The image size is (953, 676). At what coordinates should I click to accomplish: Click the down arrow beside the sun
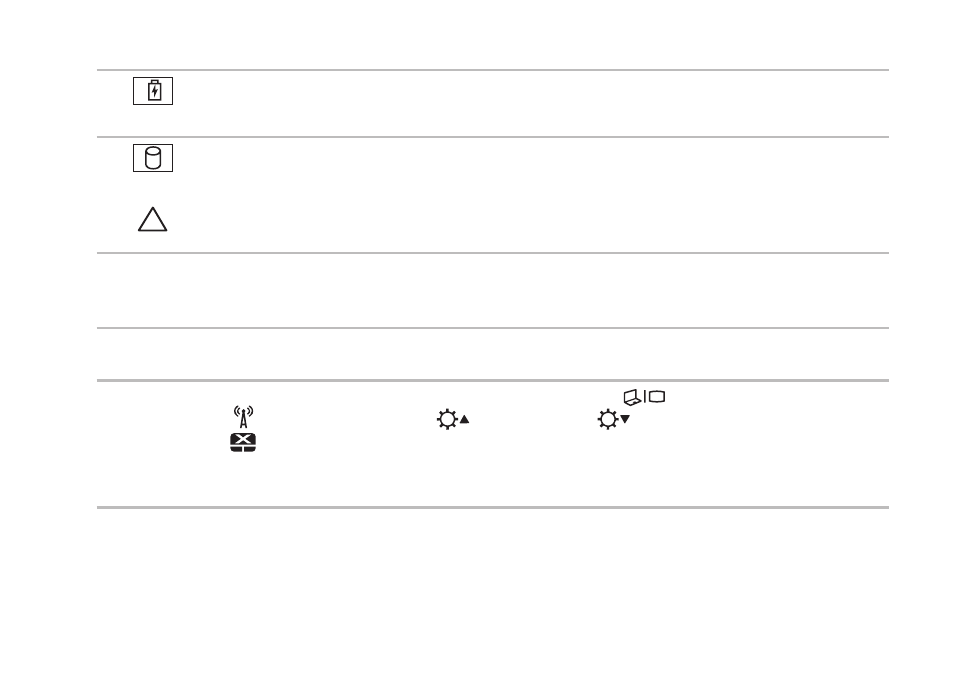tap(625, 419)
